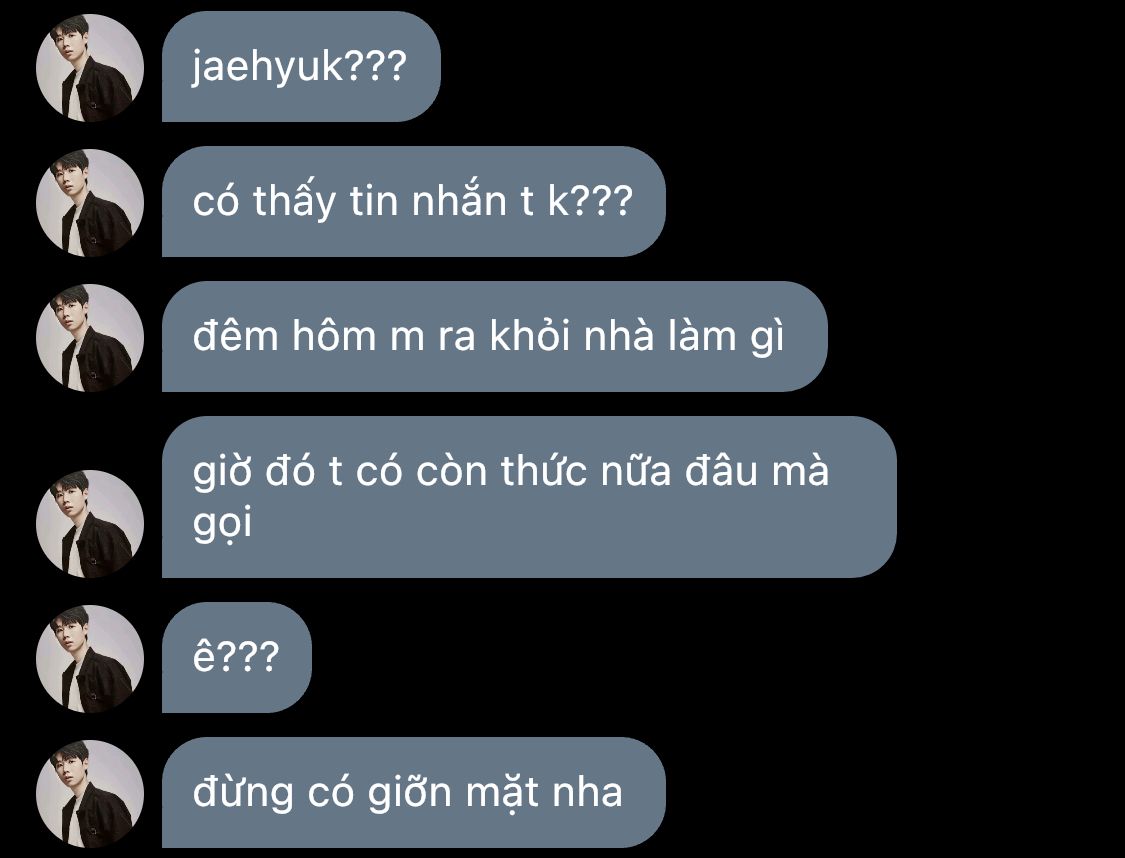The width and height of the screenshot is (1125, 858).
Task: Click the word 'gọi' on the bubble's second line
Action: click(222, 525)
